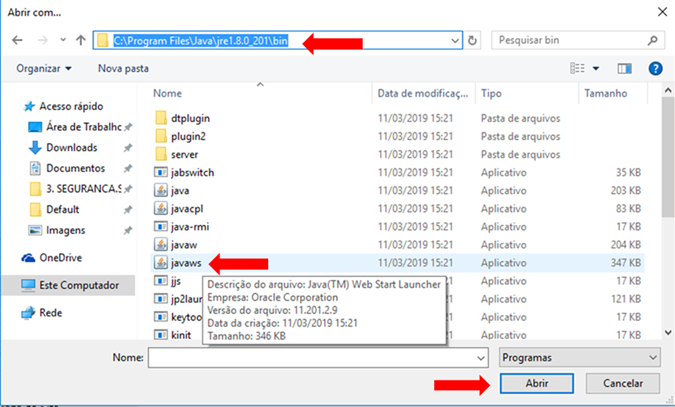This screenshot has height=407, width=675.
Task: Sort by the Nome column
Action: click(167, 93)
